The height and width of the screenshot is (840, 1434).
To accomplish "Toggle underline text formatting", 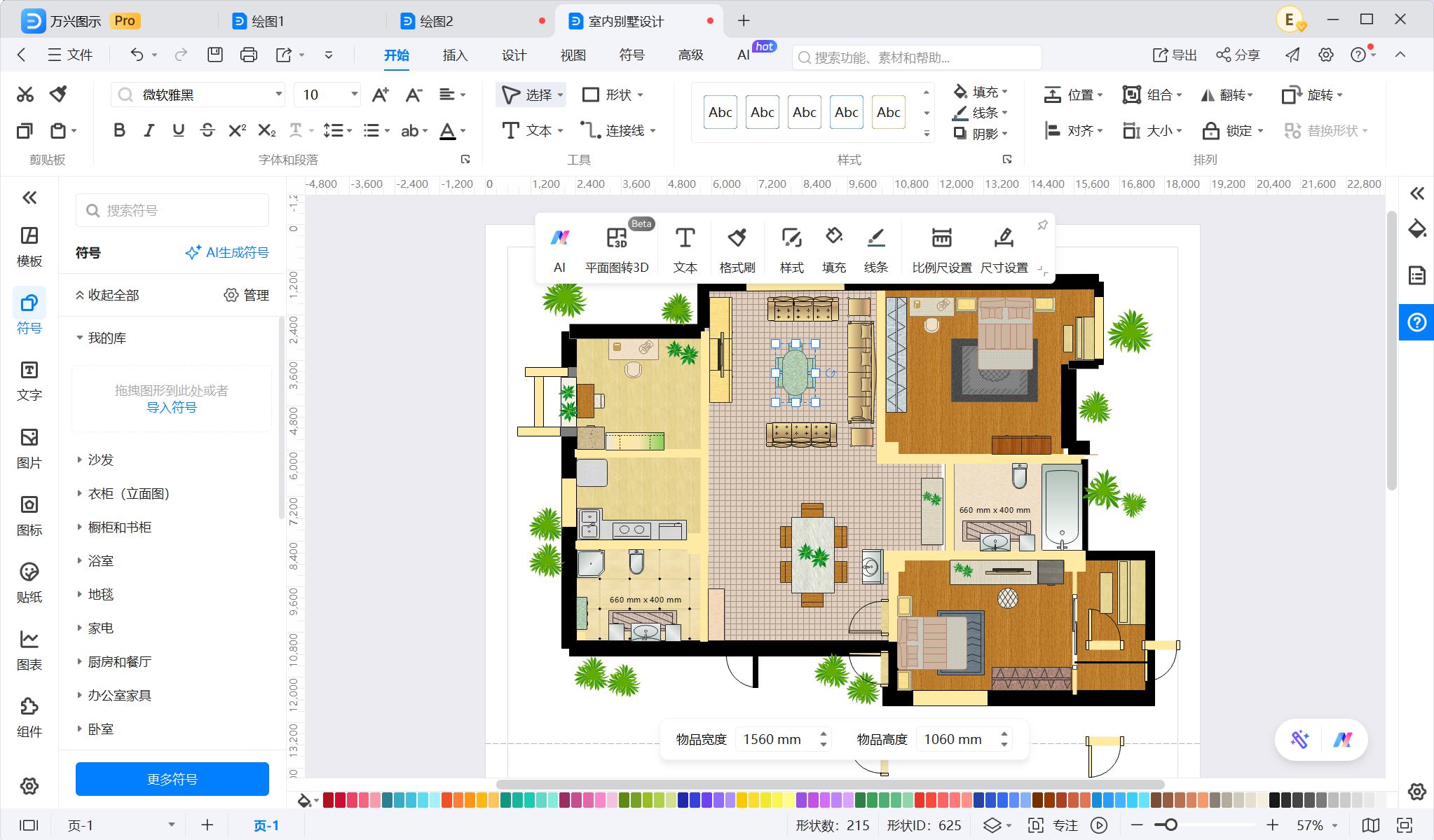I will point(178,130).
